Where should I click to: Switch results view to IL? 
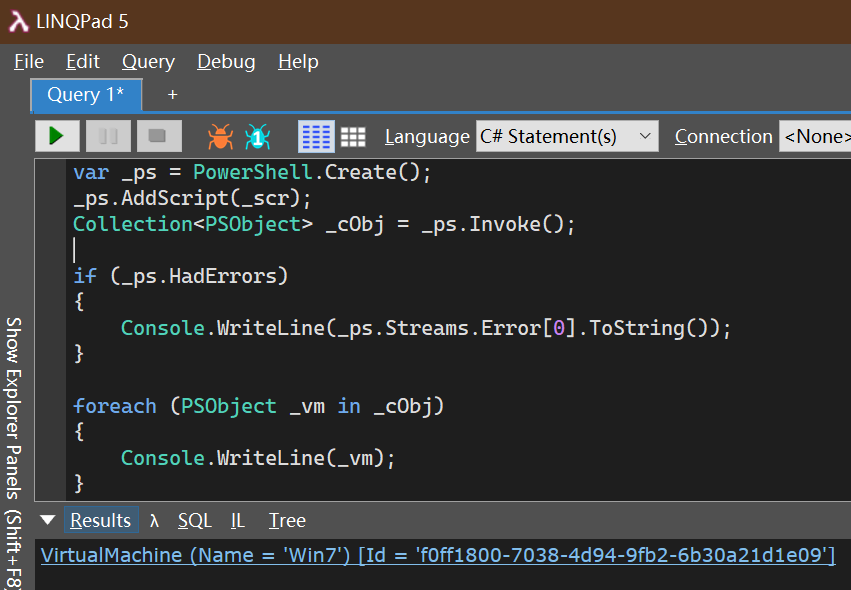click(x=238, y=520)
